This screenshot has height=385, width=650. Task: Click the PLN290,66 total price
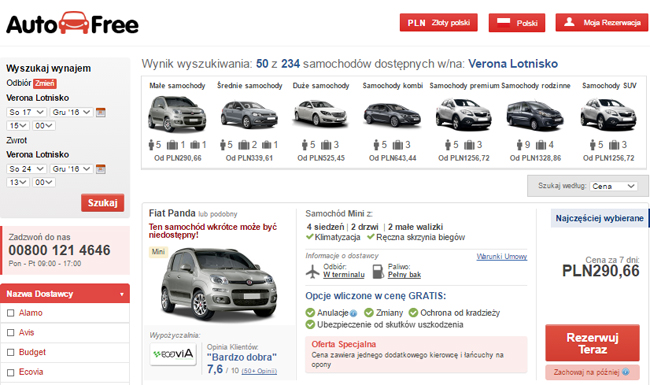pos(601,271)
